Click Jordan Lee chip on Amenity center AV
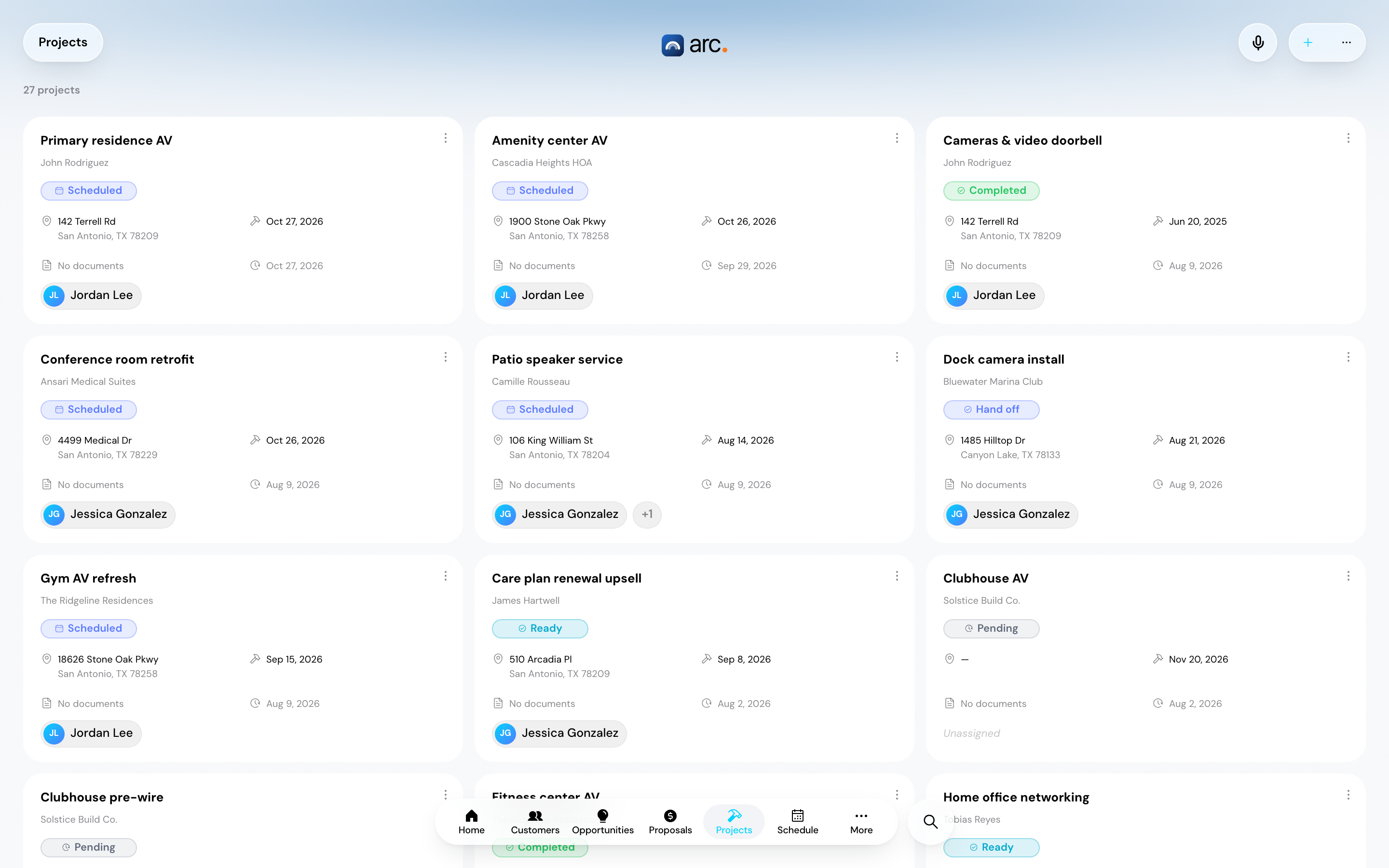 (x=543, y=296)
